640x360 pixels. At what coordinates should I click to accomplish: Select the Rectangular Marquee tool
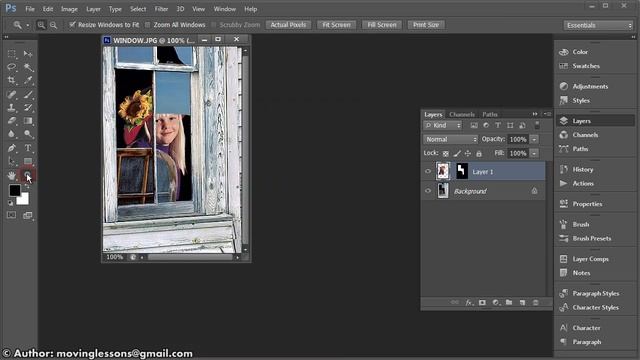(11, 54)
